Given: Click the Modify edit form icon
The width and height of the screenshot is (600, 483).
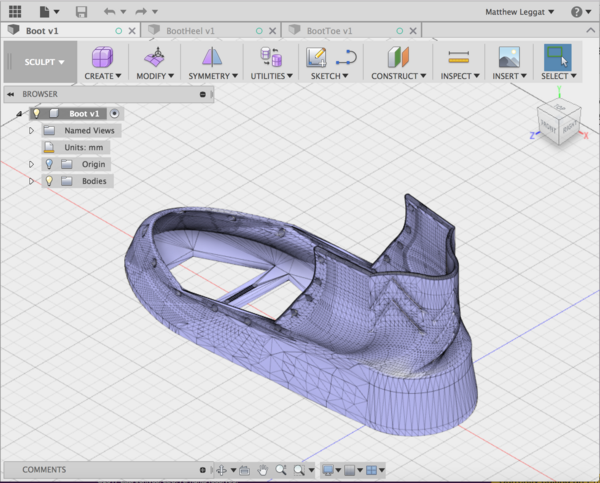Looking at the screenshot, I should click(155, 57).
